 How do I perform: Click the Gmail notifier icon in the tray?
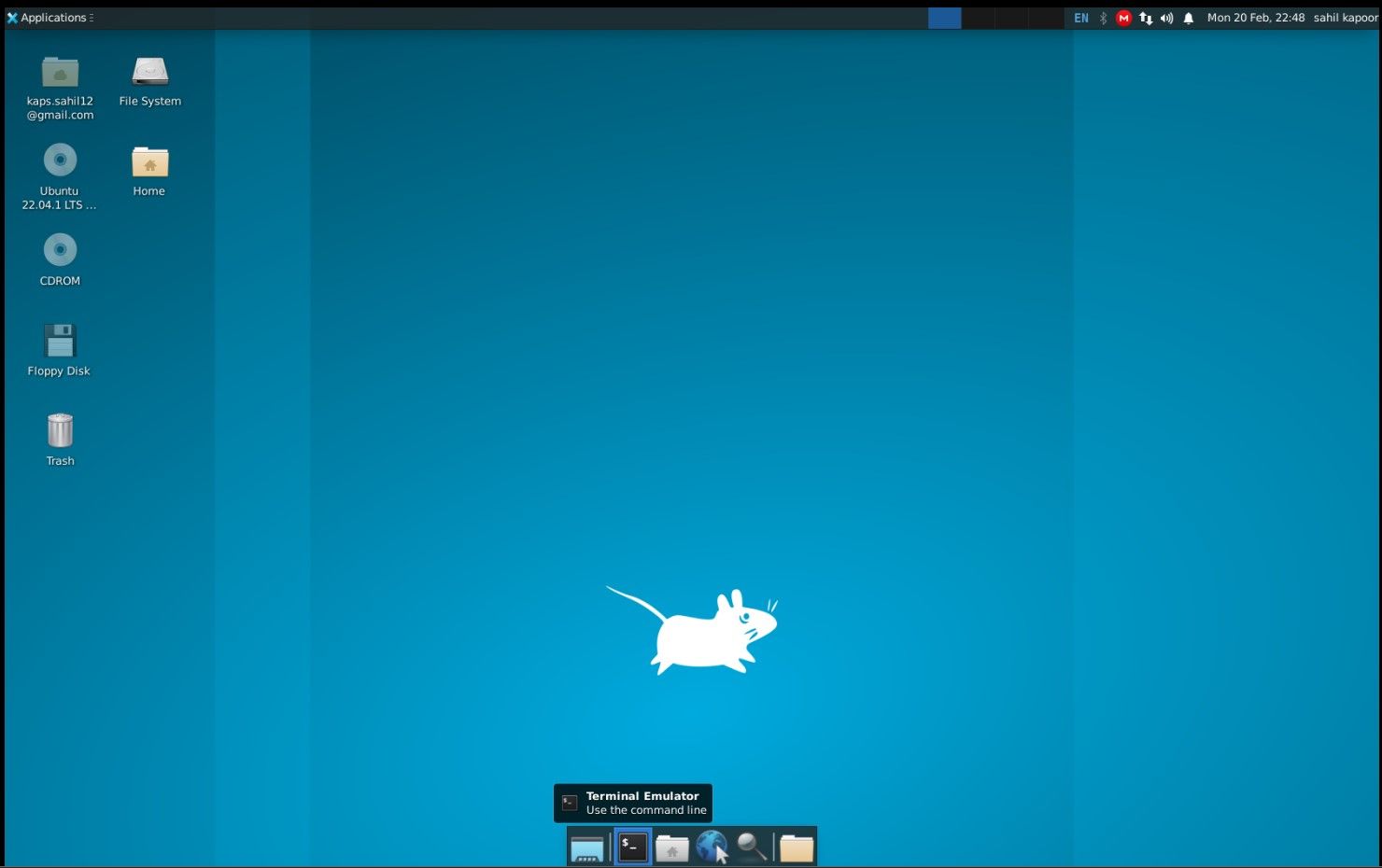(x=1123, y=17)
